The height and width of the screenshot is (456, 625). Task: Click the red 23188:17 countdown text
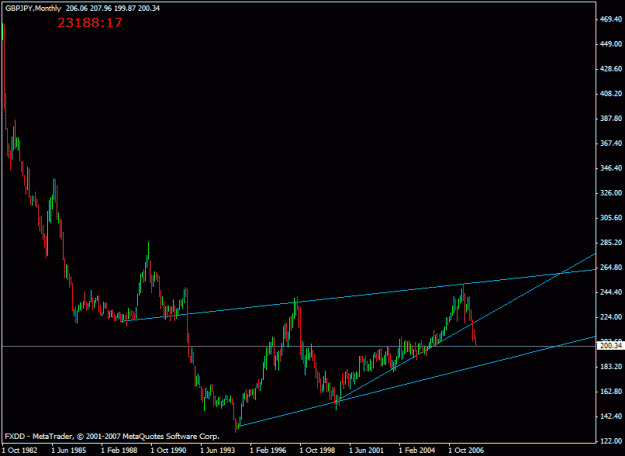89,23
